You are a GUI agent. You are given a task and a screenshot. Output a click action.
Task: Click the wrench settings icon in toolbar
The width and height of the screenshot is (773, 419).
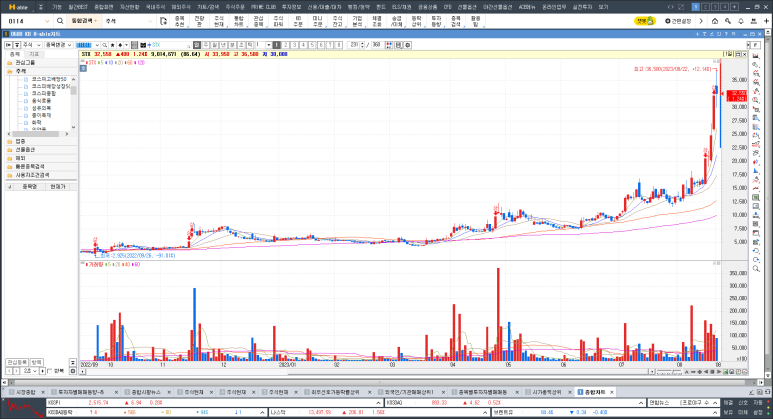pos(728,21)
